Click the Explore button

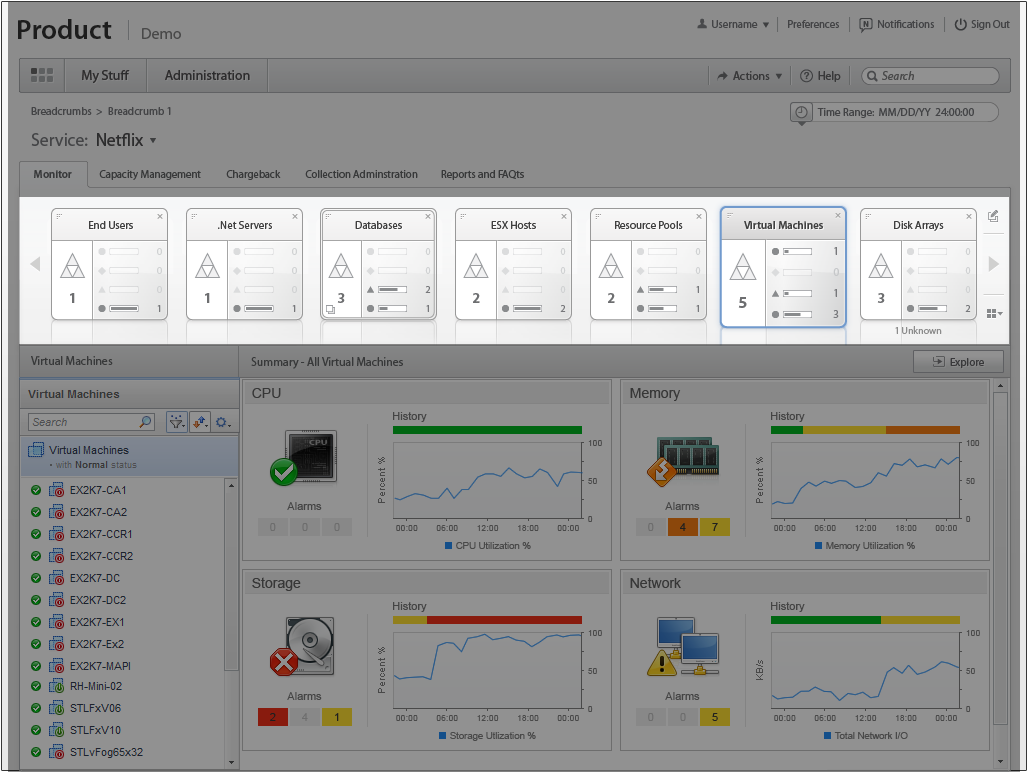tap(958, 362)
